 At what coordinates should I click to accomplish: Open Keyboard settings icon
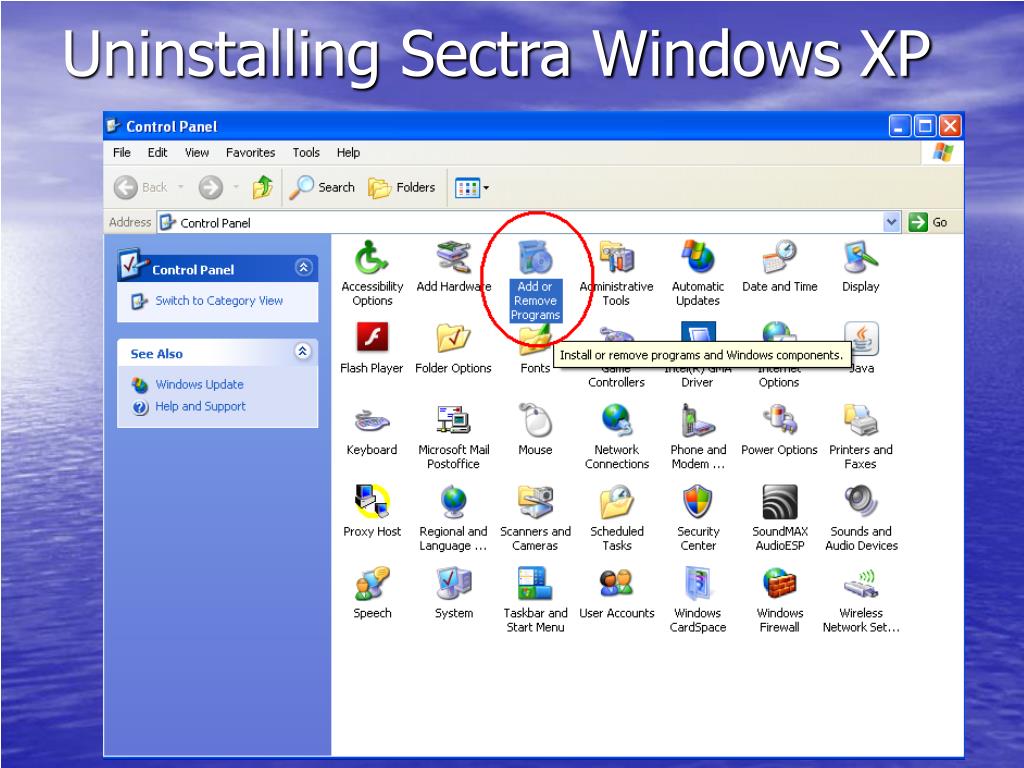point(372,421)
